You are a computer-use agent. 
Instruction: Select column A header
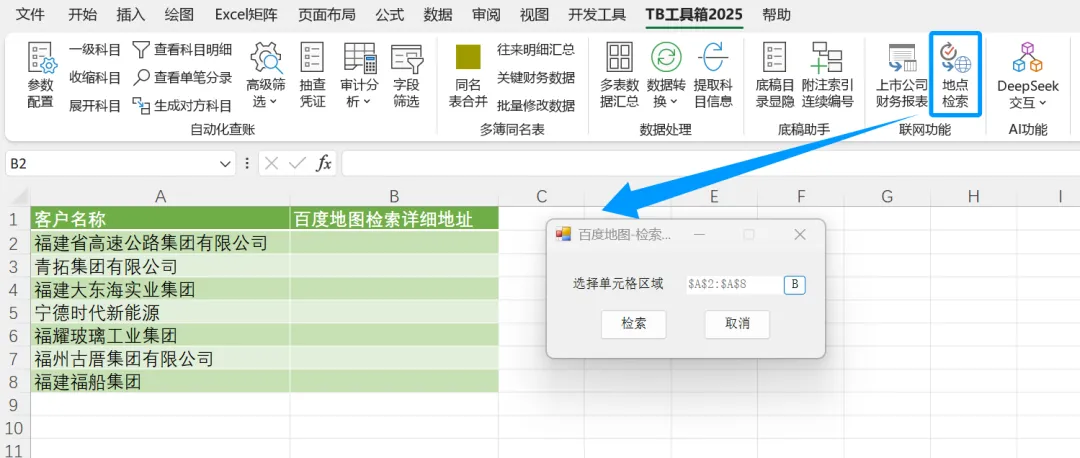point(160,196)
